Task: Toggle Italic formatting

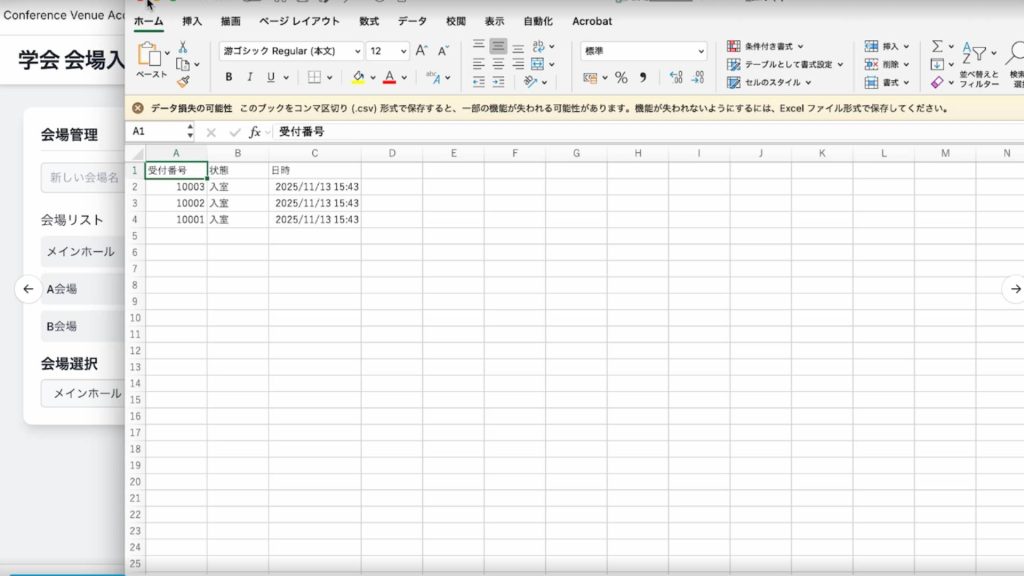Action: 250,77
